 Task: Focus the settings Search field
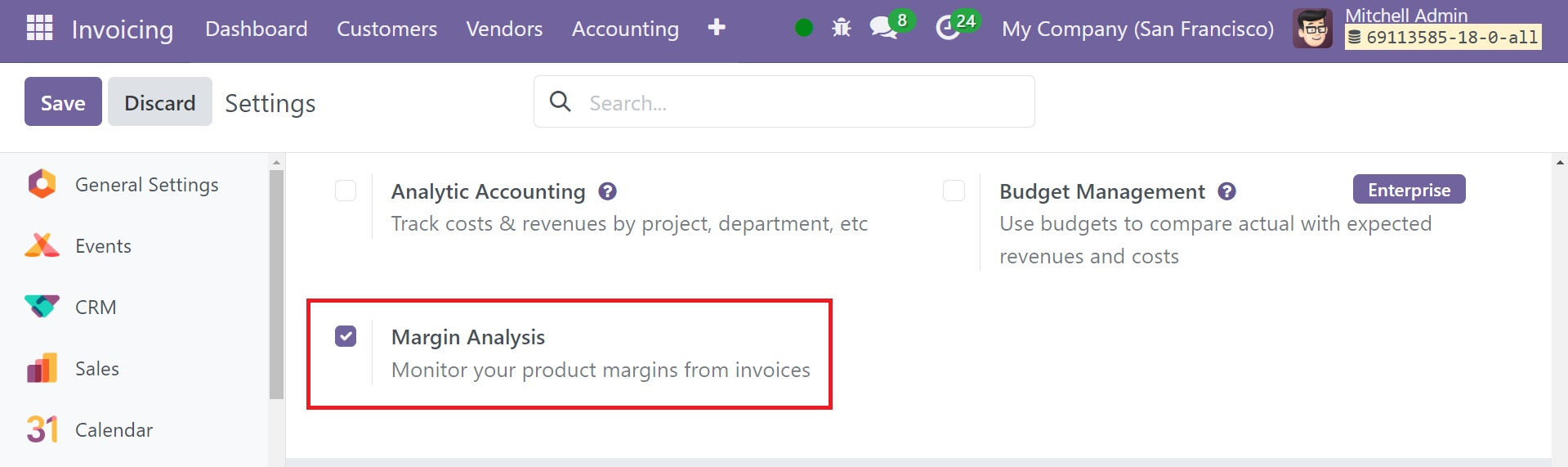tap(784, 101)
